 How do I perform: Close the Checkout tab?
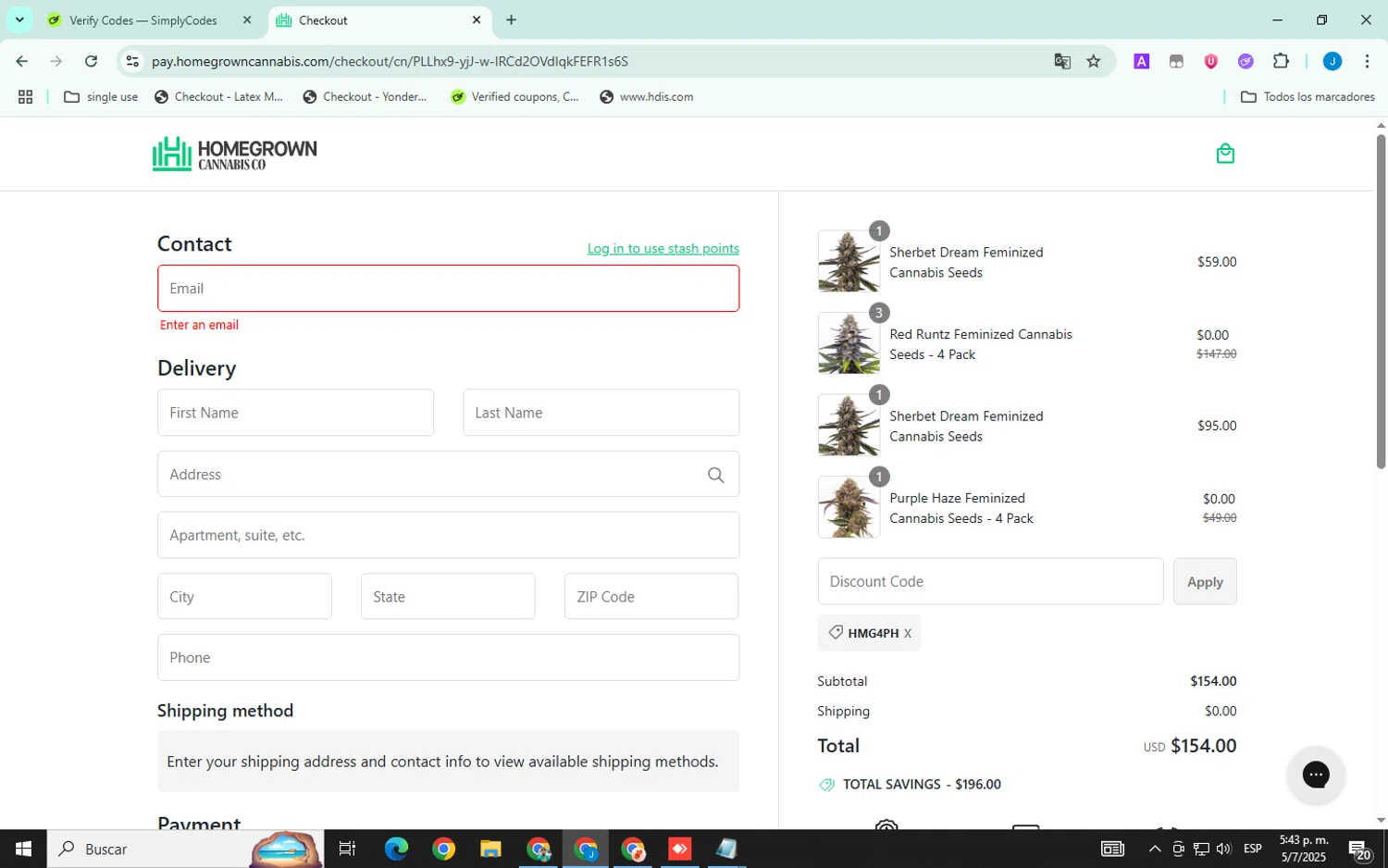477,19
